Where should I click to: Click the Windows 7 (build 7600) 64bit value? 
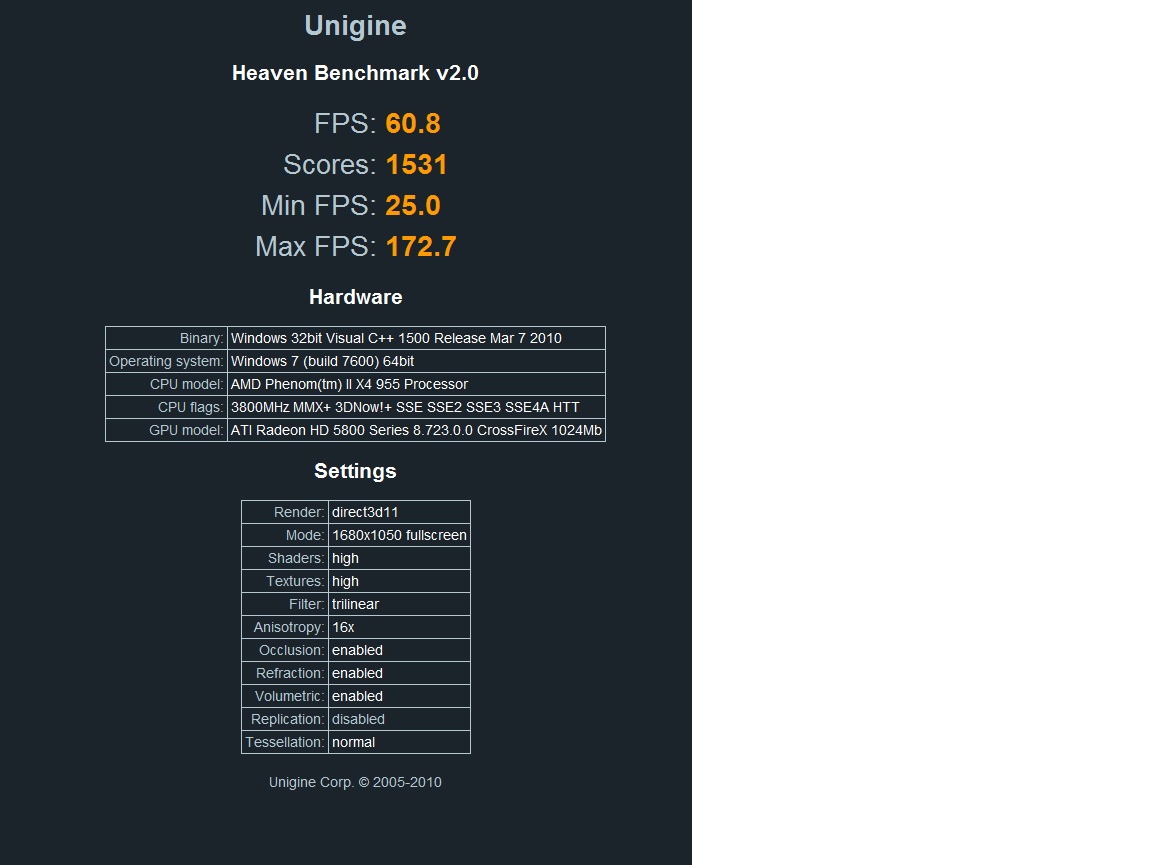coord(417,361)
